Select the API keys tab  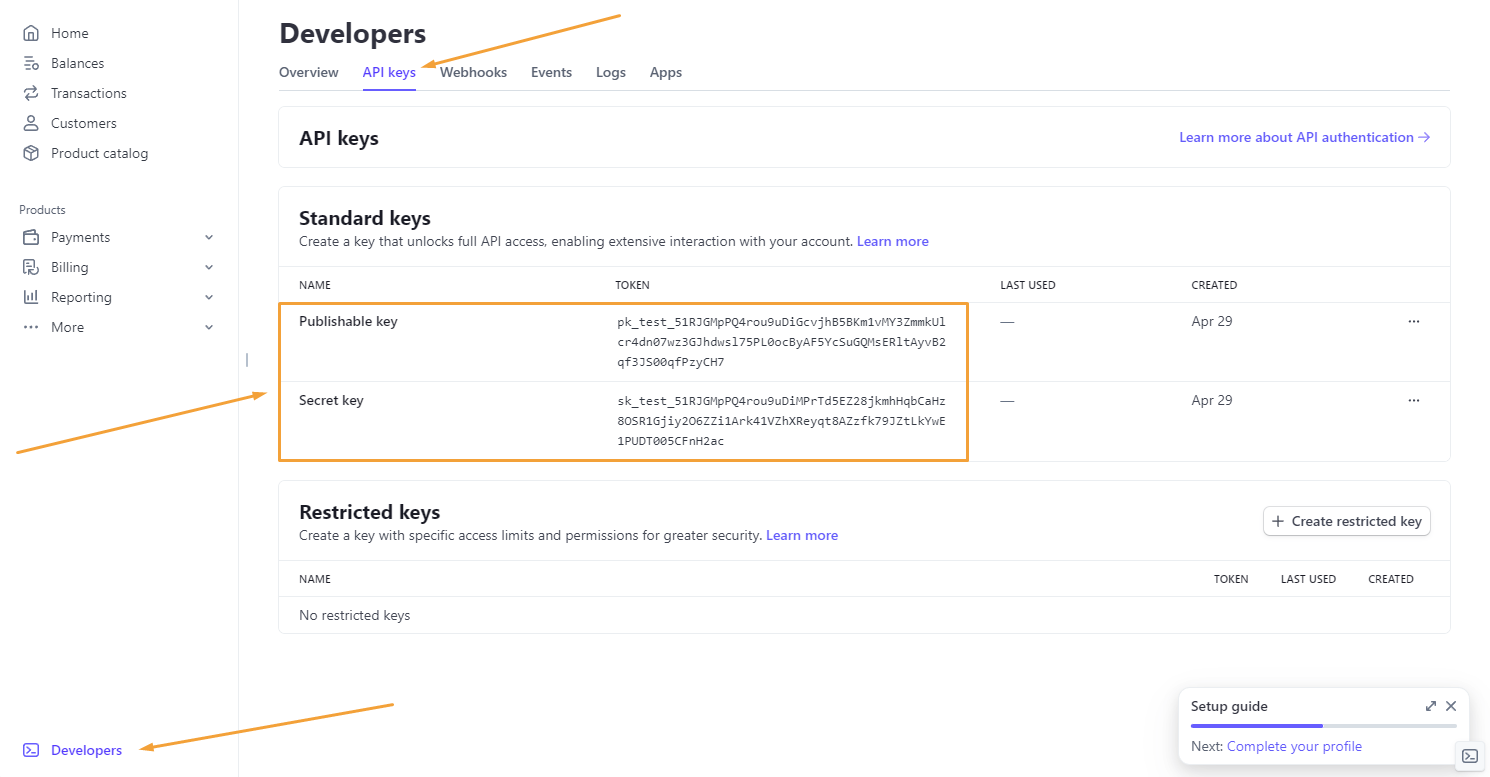(389, 72)
